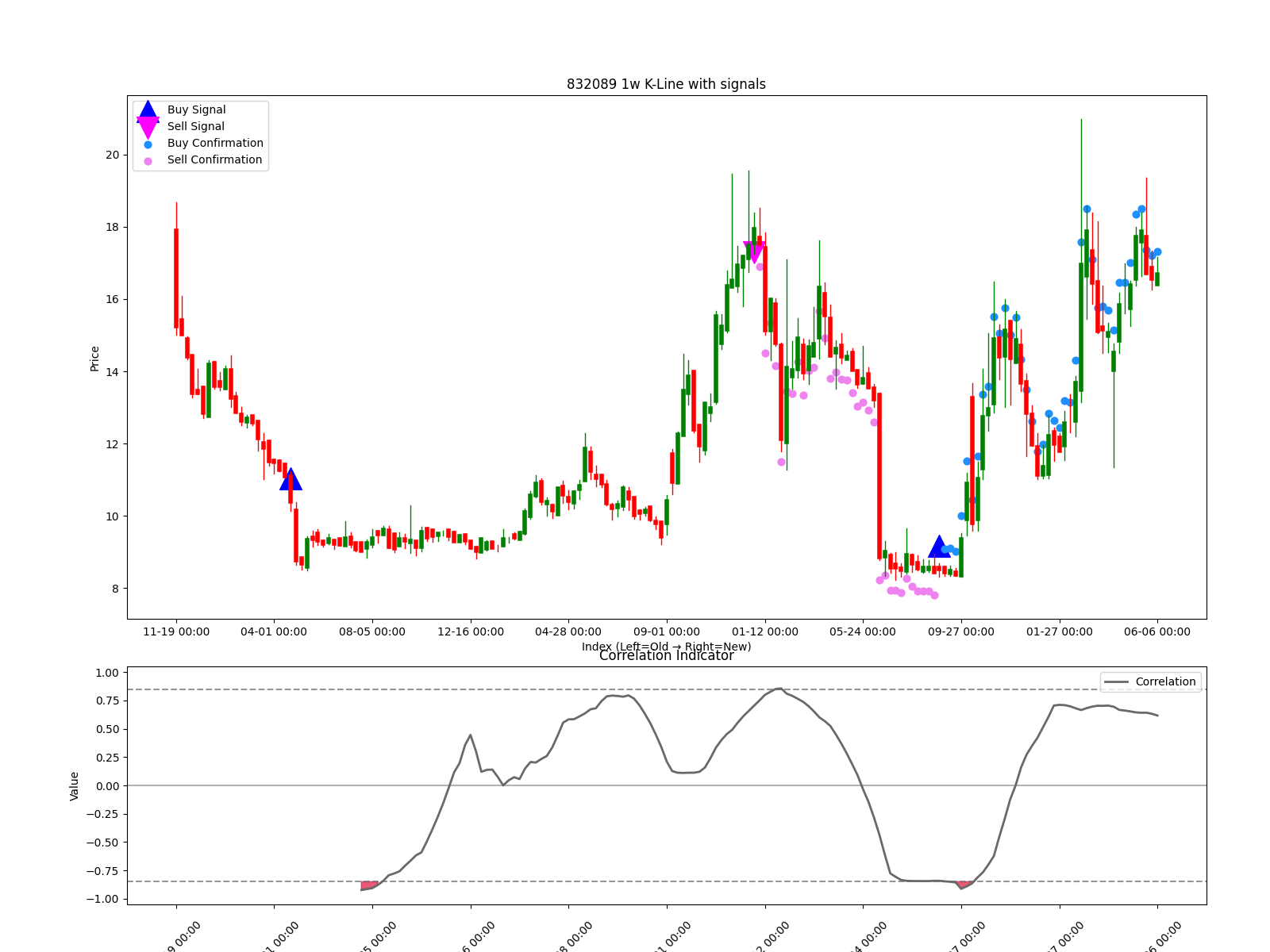Click the 'Correlation' legend label text

click(1165, 682)
